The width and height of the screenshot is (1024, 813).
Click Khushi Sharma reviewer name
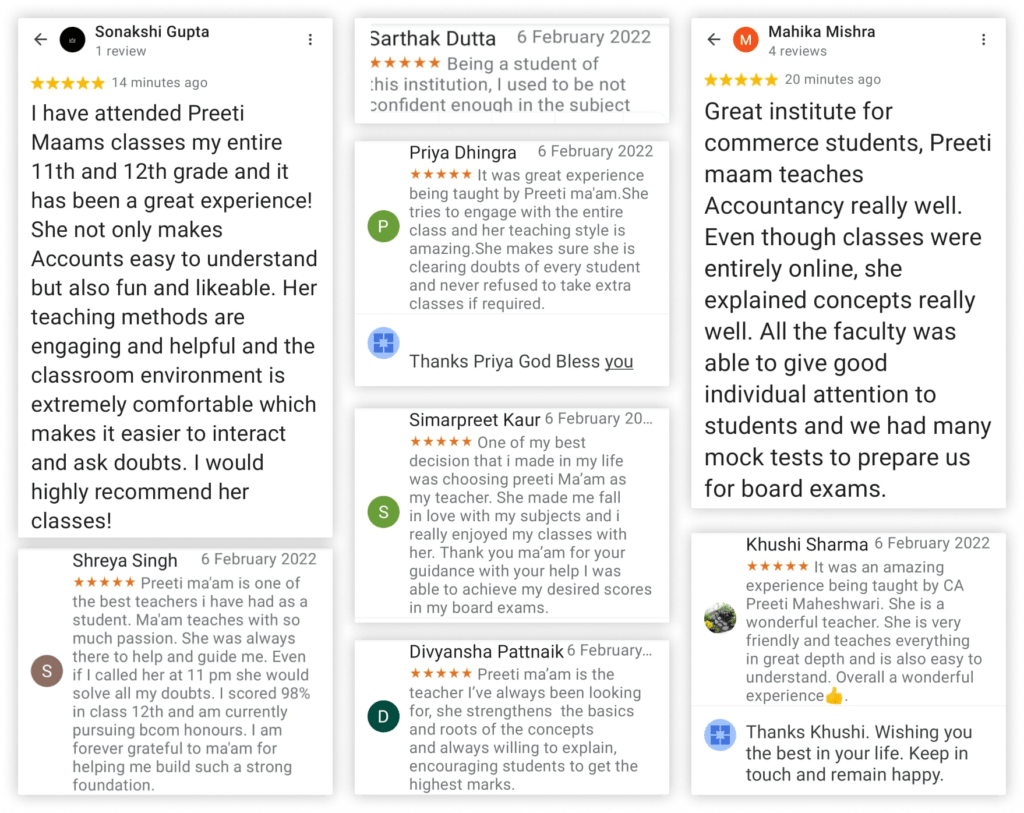click(x=807, y=545)
